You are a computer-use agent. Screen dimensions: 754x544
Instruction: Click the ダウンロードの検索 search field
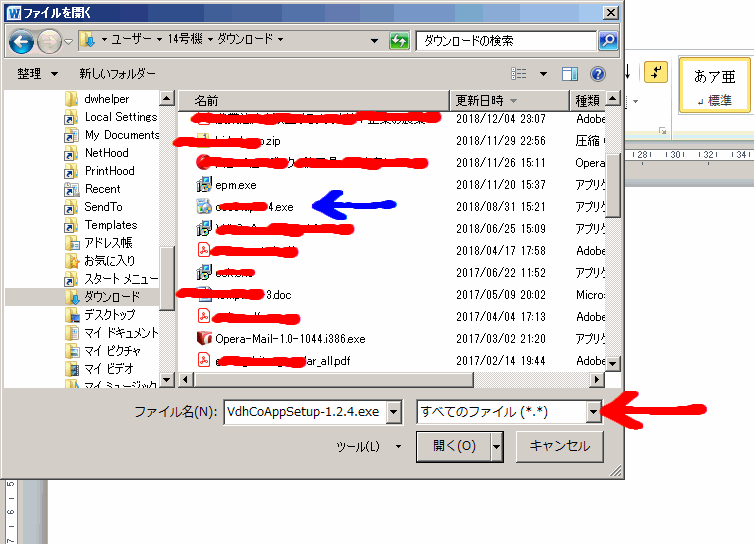[506, 41]
